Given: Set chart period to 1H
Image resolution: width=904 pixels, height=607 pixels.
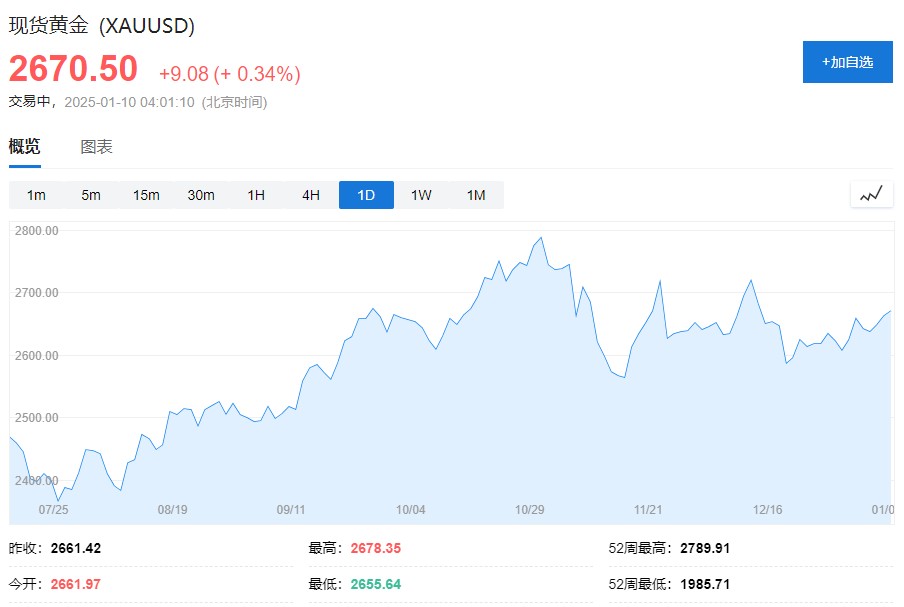Looking at the screenshot, I should 256,195.
